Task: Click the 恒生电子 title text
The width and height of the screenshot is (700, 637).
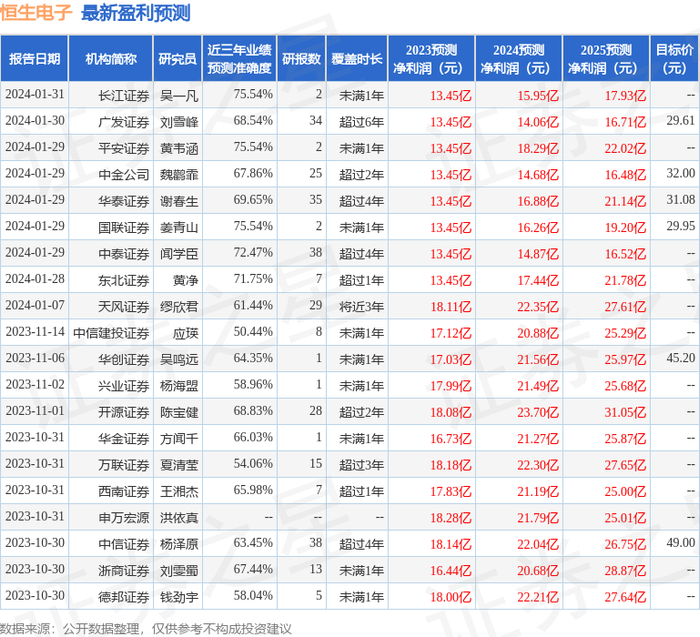Action: tap(36, 12)
